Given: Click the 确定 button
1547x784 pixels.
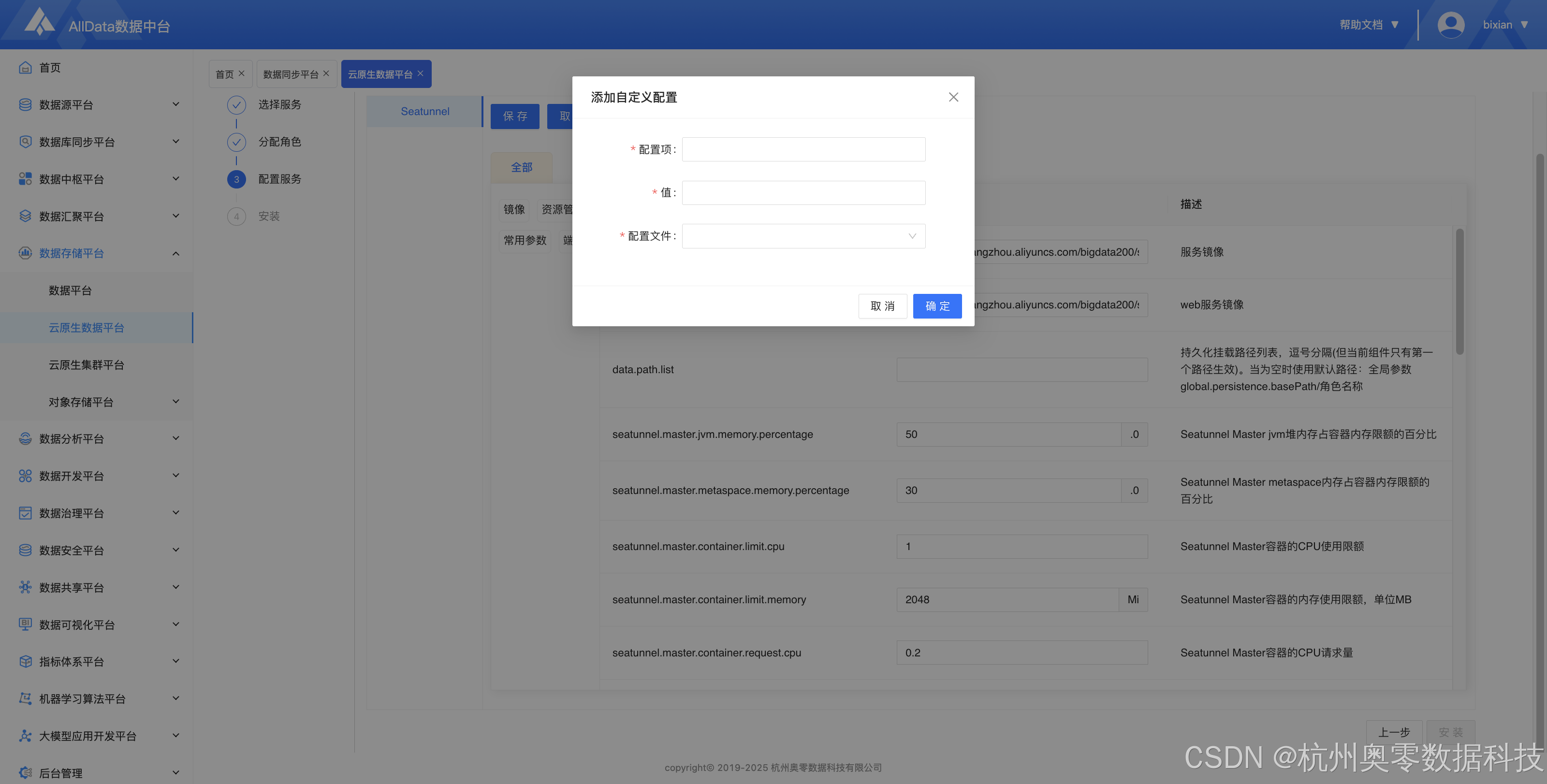Looking at the screenshot, I should click(937, 306).
